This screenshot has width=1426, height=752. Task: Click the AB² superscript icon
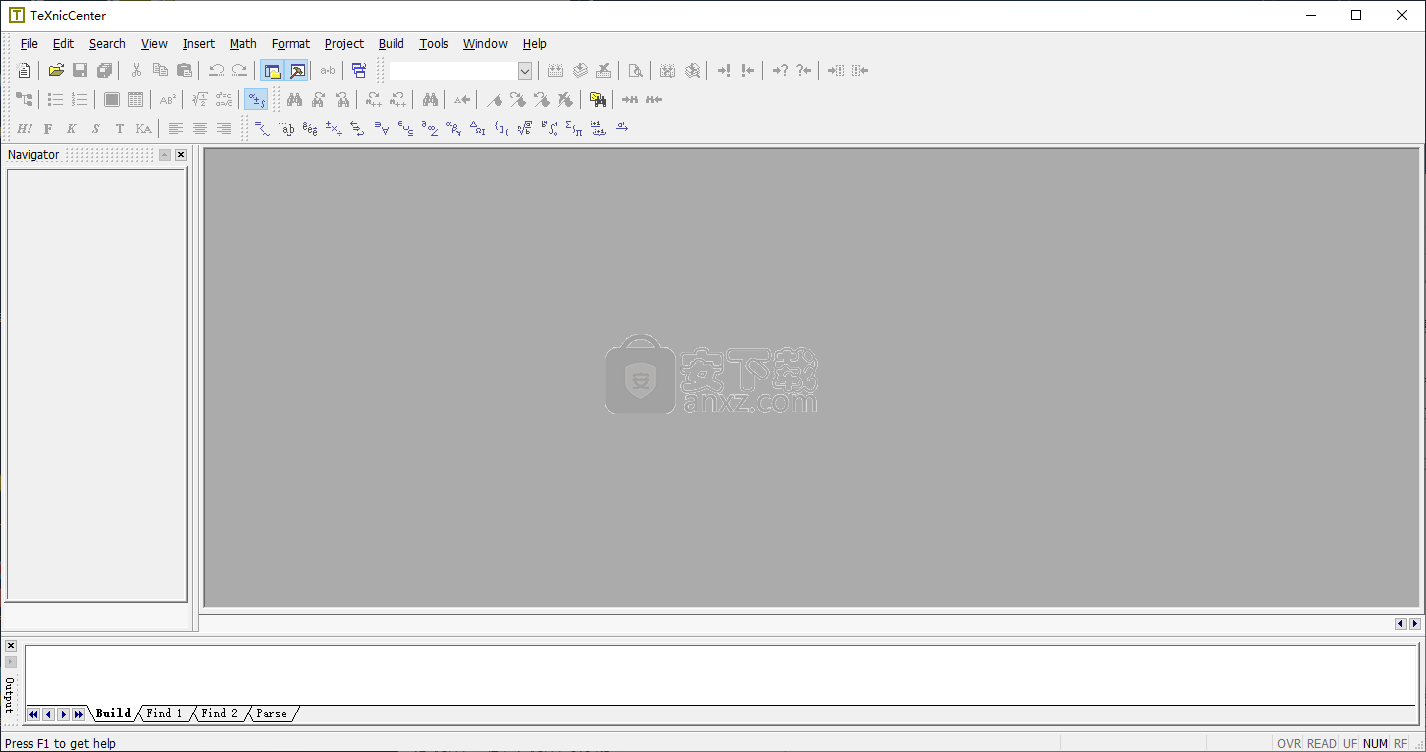168,100
